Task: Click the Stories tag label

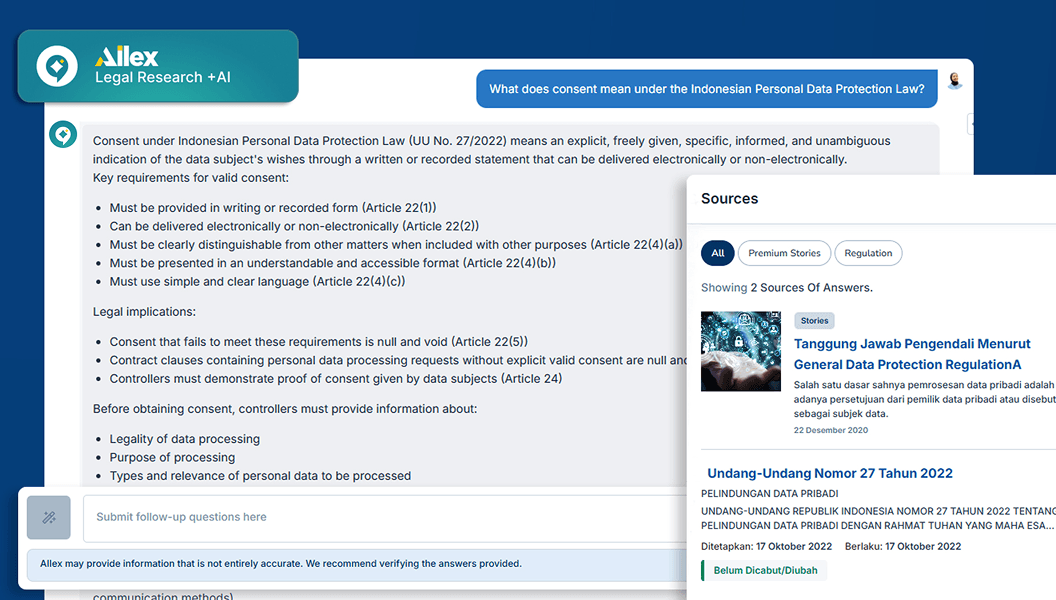Action: pyautogui.click(x=814, y=321)
